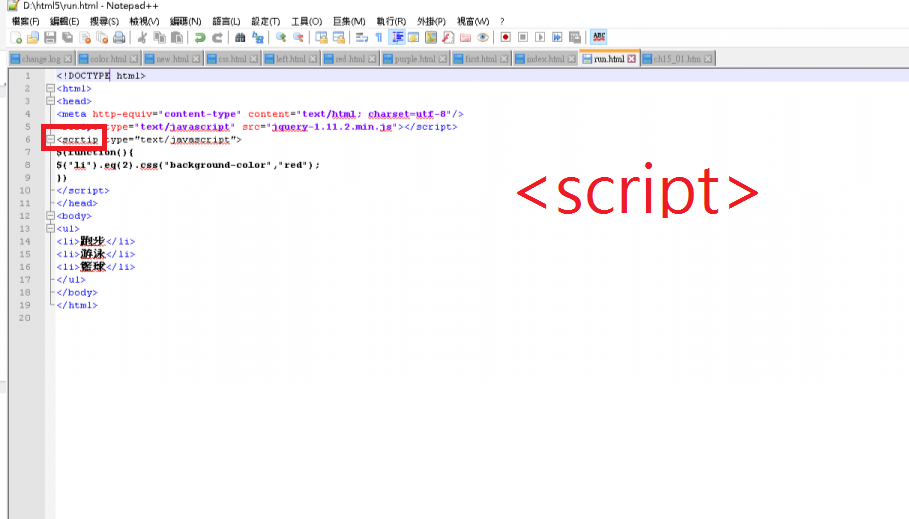Toggle synchronized horizontal scrolling
909x519 pixels.
(x=339, y=38)
